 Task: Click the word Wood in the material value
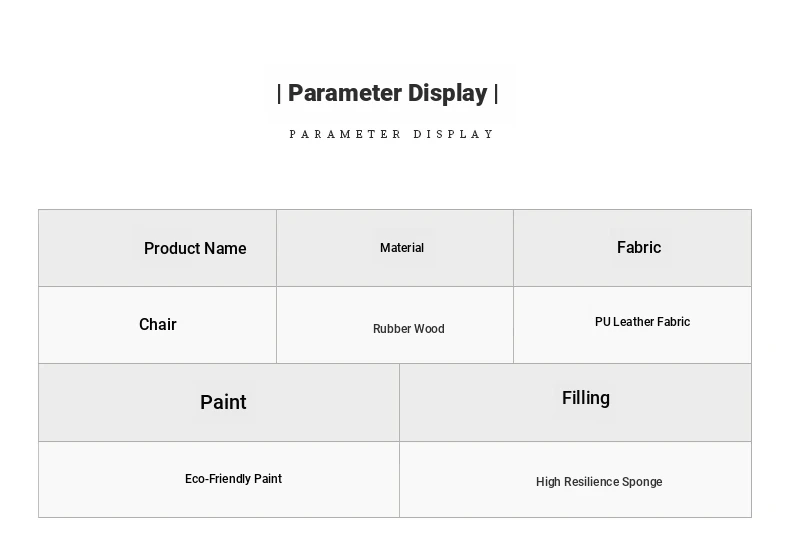[429, 329]
